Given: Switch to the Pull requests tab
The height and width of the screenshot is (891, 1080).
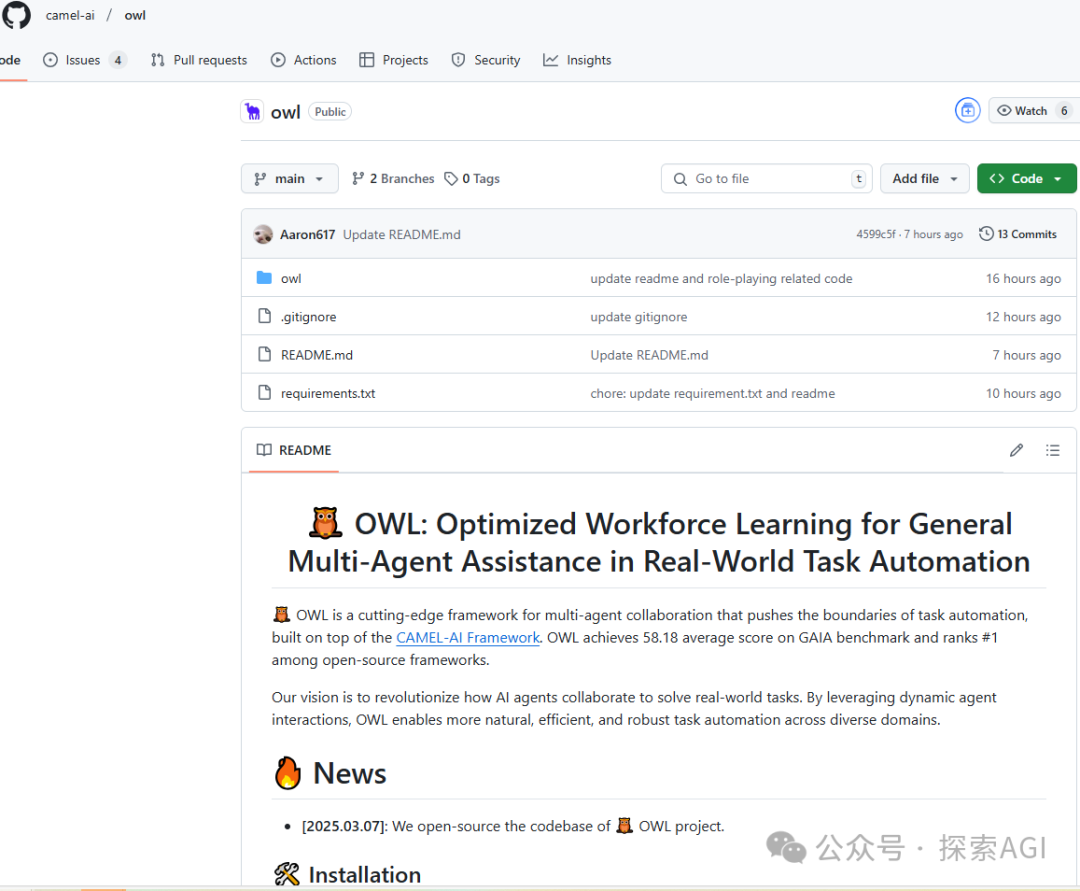Looking at the screenshot, I should (199, 60).
